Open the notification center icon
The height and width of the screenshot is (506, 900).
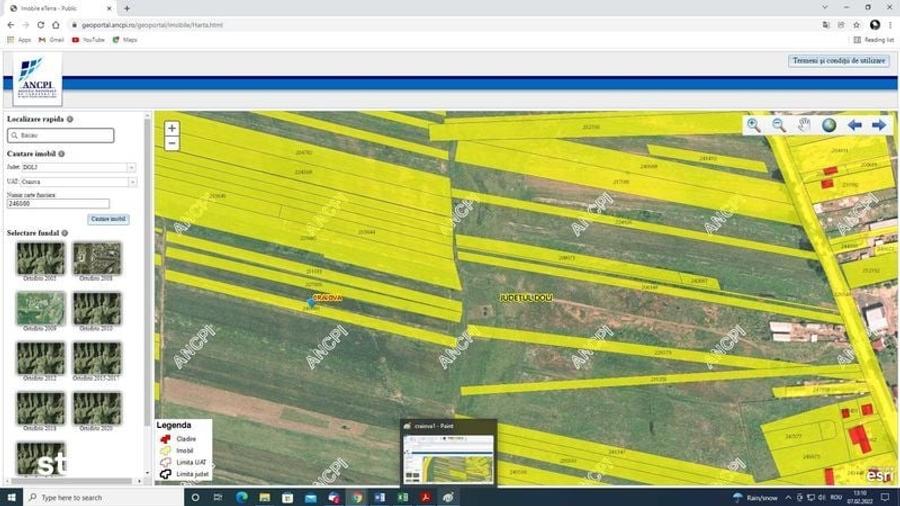point(885,497)
